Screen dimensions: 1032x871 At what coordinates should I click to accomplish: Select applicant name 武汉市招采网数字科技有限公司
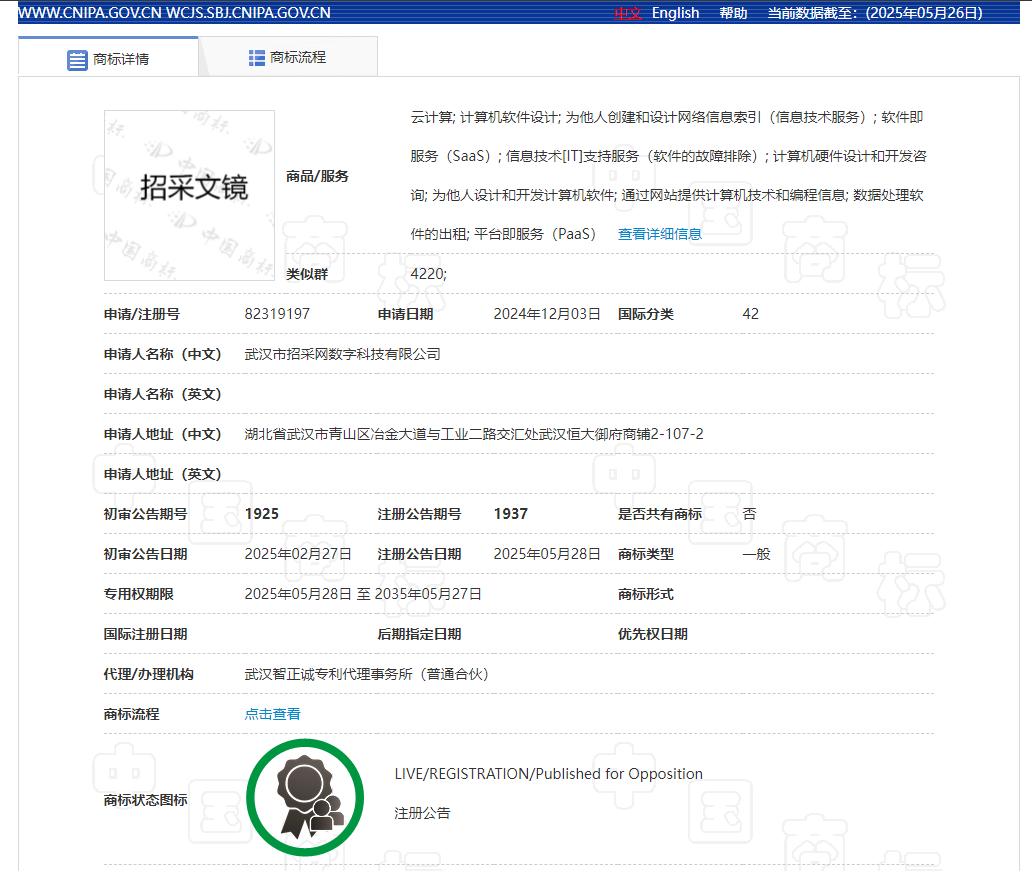342,354
